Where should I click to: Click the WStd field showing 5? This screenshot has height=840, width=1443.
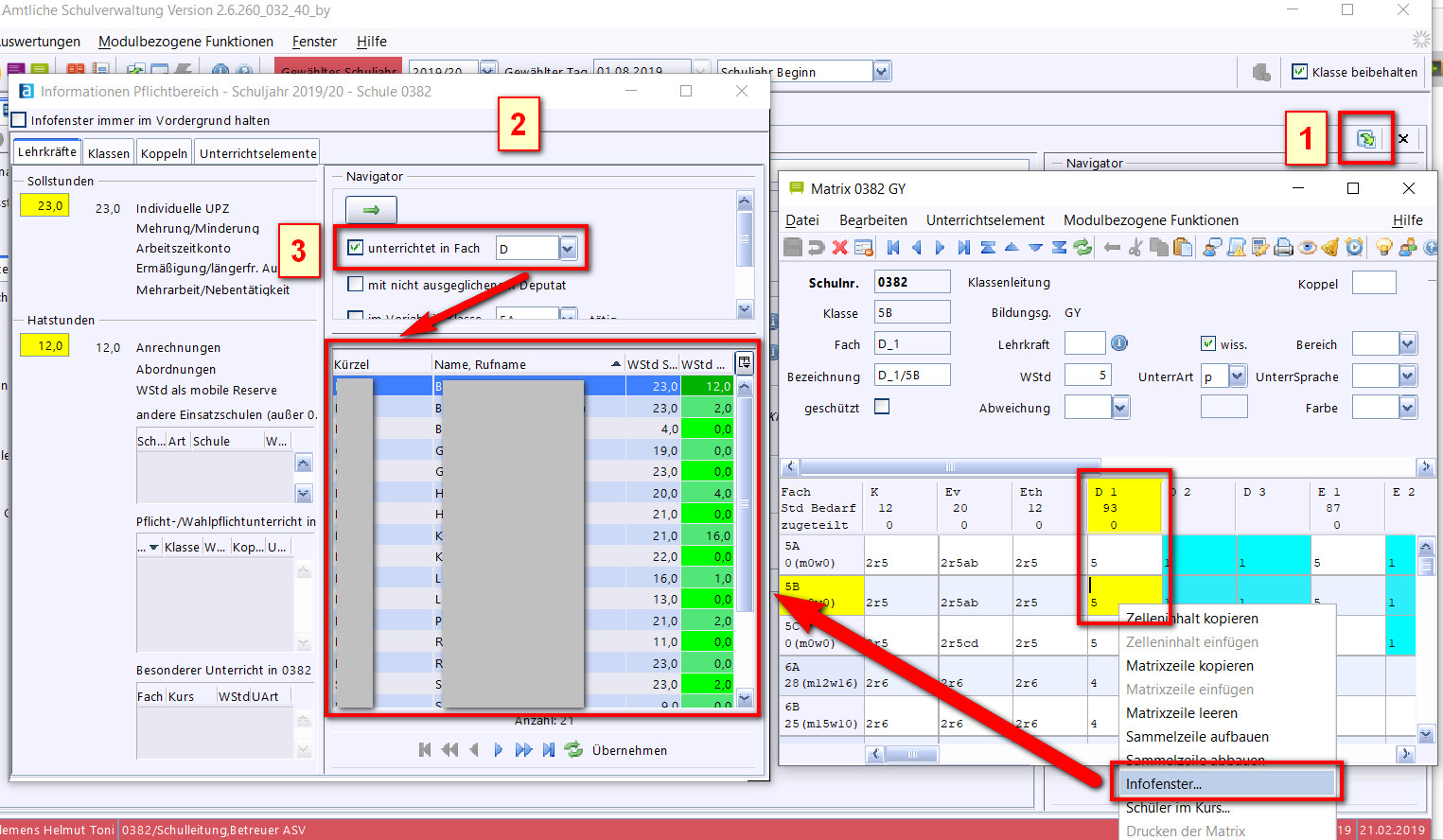click(1087, 376)
